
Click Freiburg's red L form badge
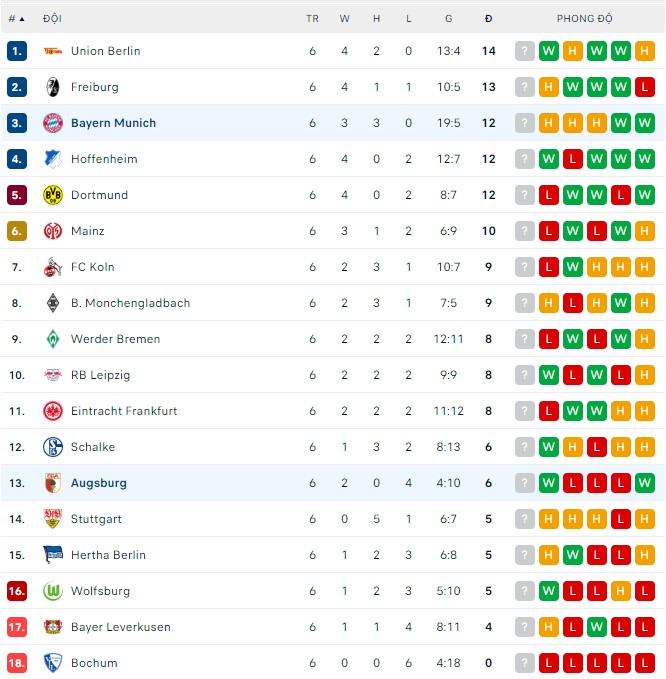click(x=645, y=87)
